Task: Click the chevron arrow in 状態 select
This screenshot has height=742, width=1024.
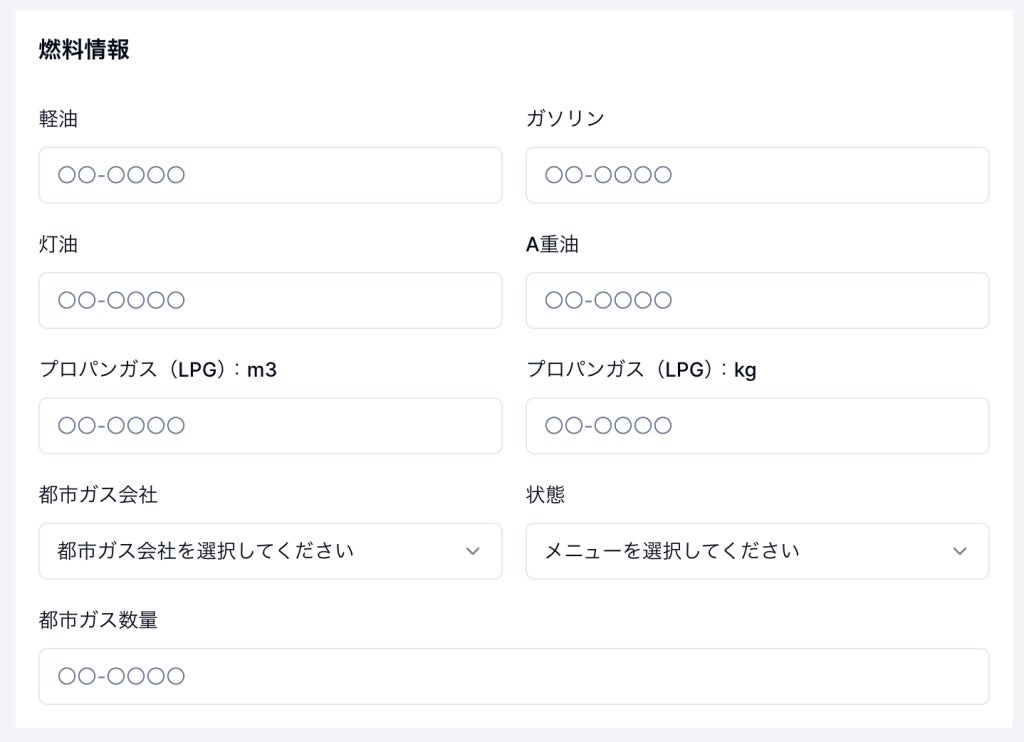Action: click(960, 551)
